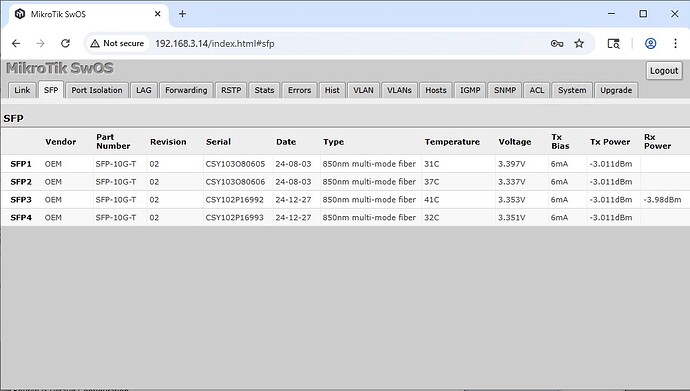Go to the Upgrade tab
690x391 pixels.
coord(616,90)
